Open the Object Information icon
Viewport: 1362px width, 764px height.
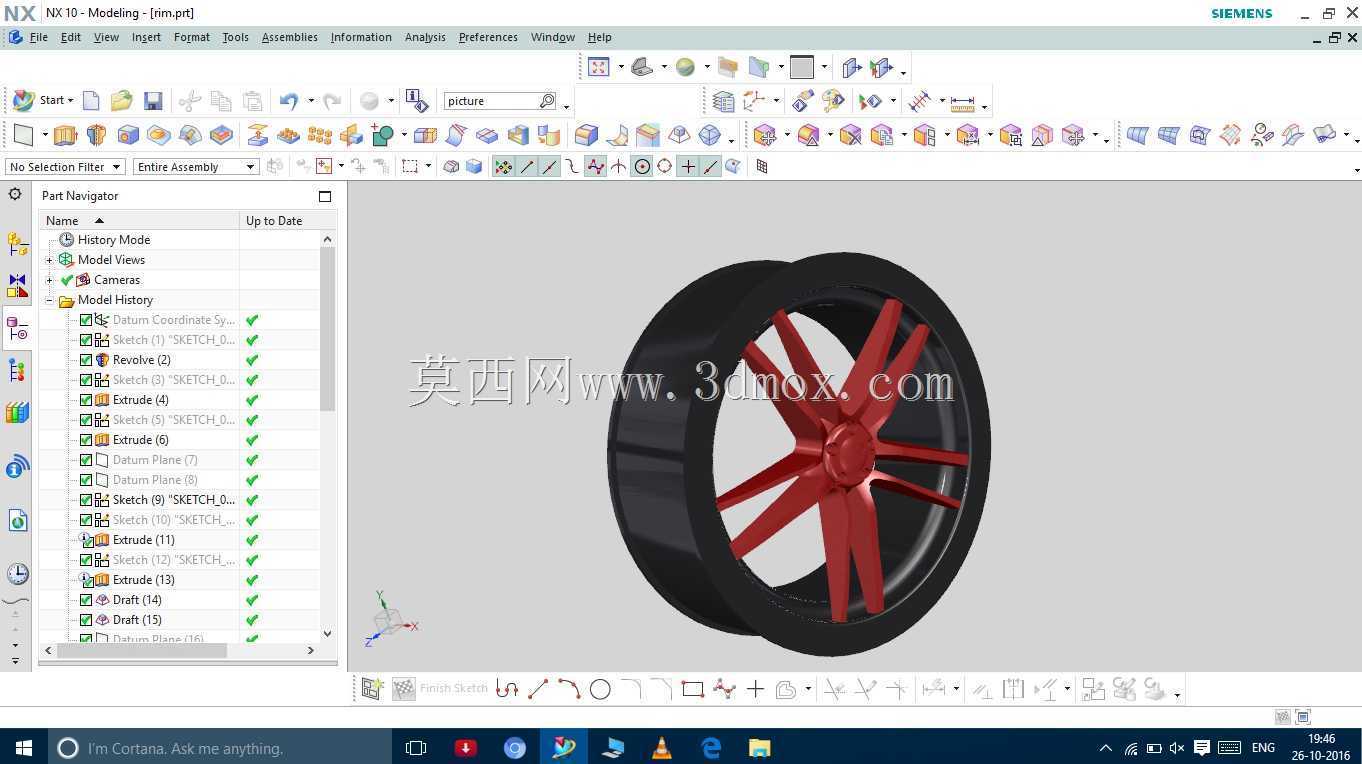click(x=417, y=101)
